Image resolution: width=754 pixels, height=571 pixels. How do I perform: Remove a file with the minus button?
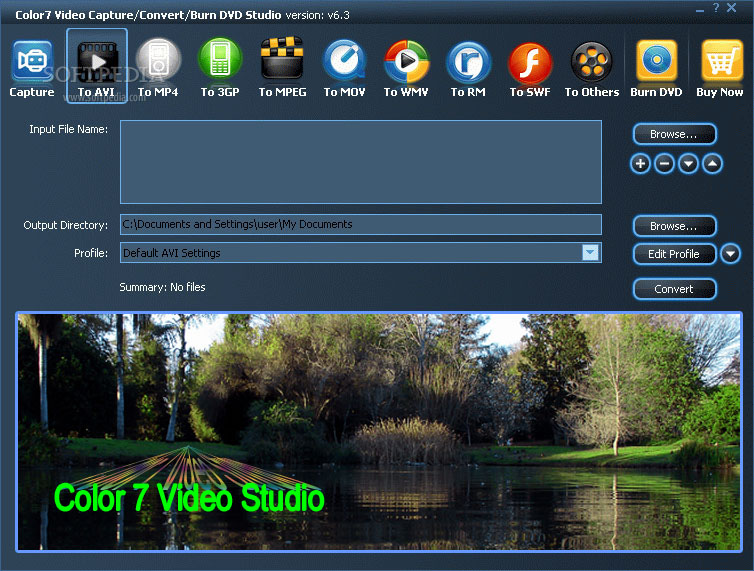[665, 164]
